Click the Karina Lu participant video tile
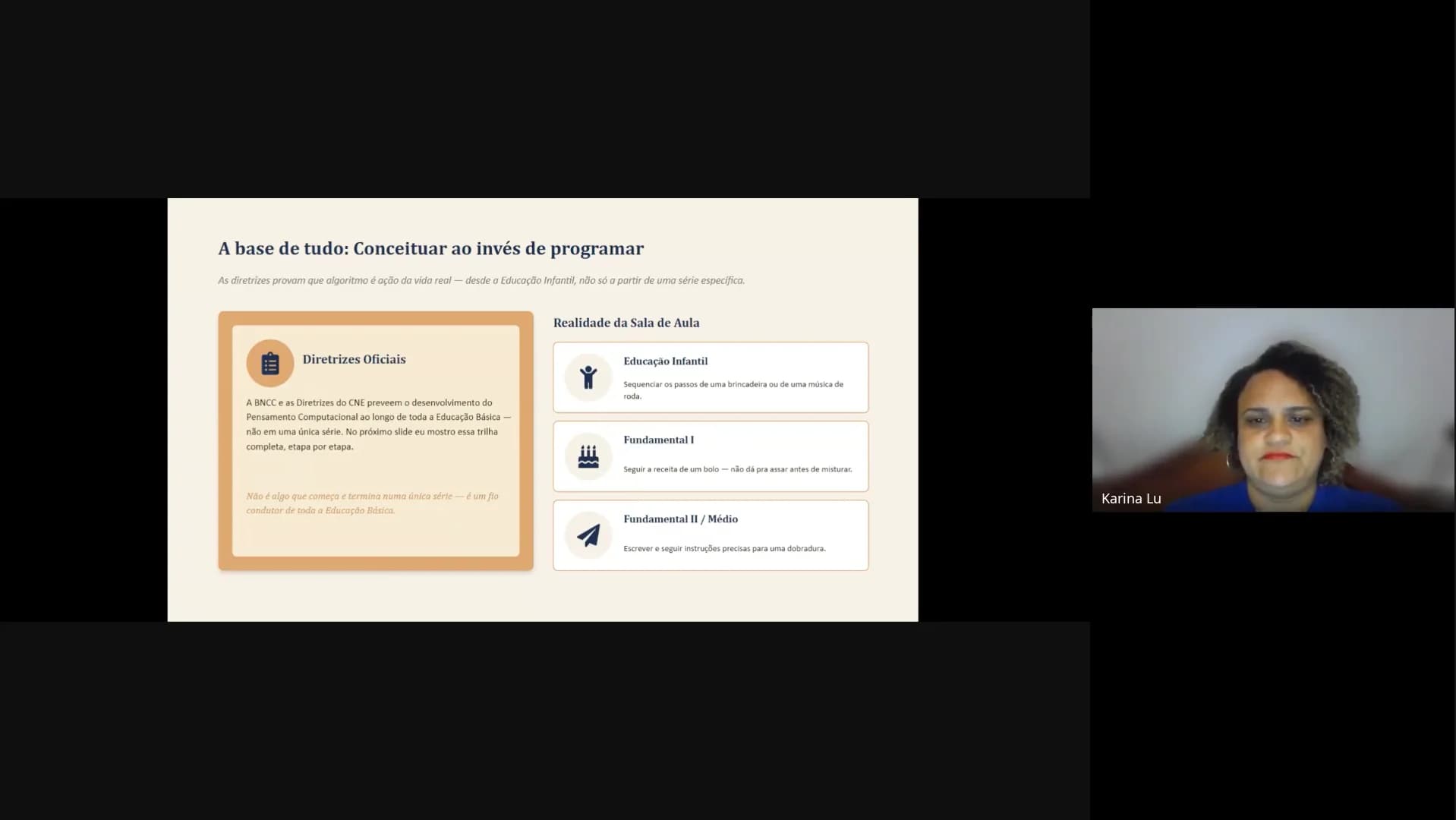This screenshot has width=1456, height=820. [1273, 410]
